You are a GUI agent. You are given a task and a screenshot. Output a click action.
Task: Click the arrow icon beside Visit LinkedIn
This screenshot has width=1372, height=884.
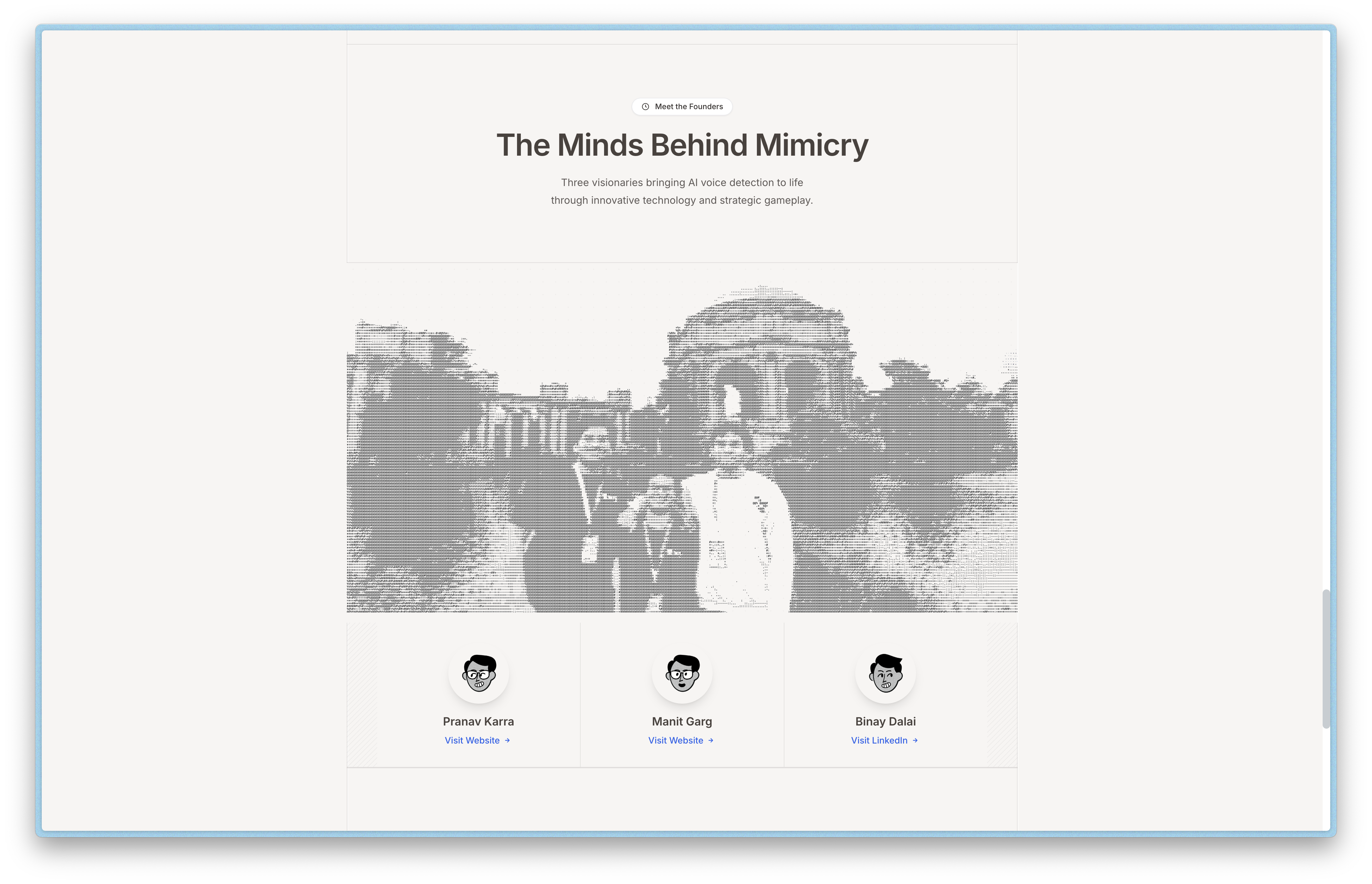pyautogui.click(x=915, y=740)
